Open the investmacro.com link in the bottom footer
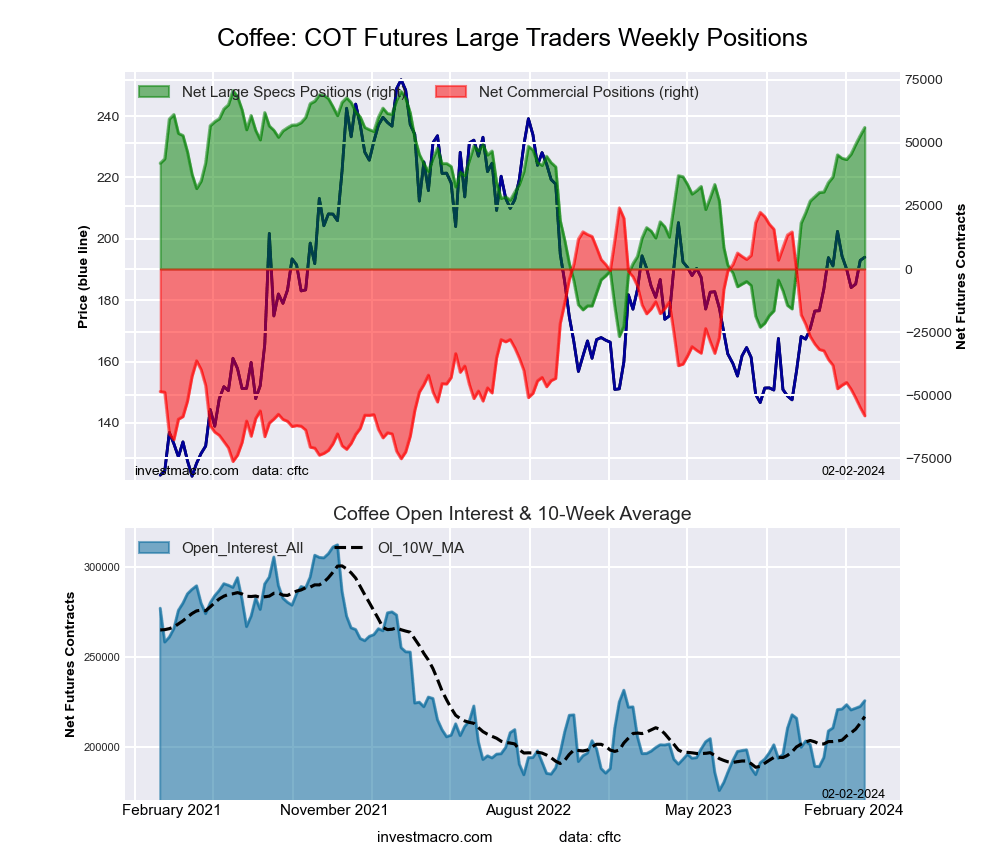This screenshot has height=860, width=1000. (x=435, y=836)
